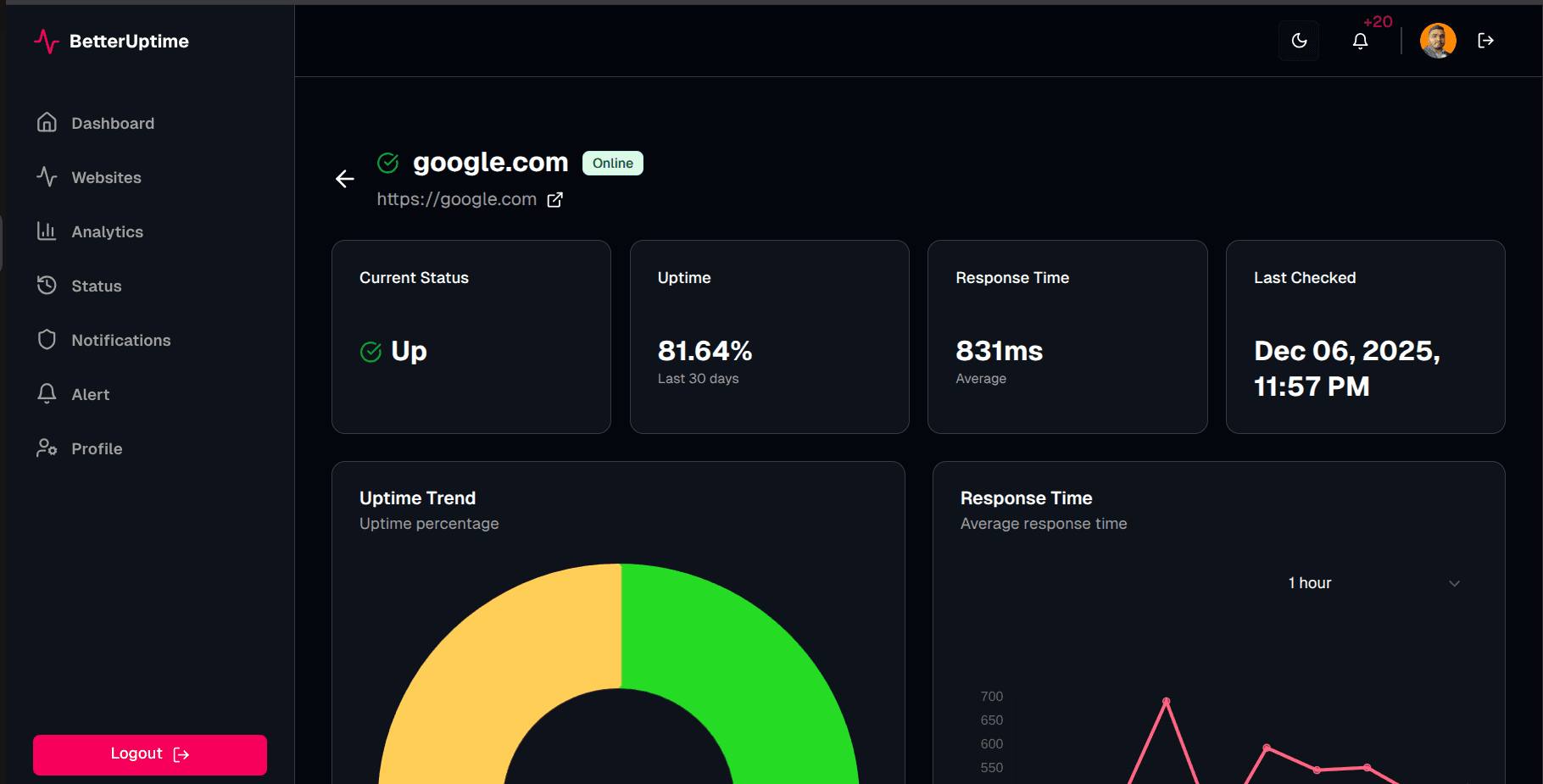This screenshot has width=1543, height=784.
Task: Open Status via the clock icon
Action: tap(47, 286)
